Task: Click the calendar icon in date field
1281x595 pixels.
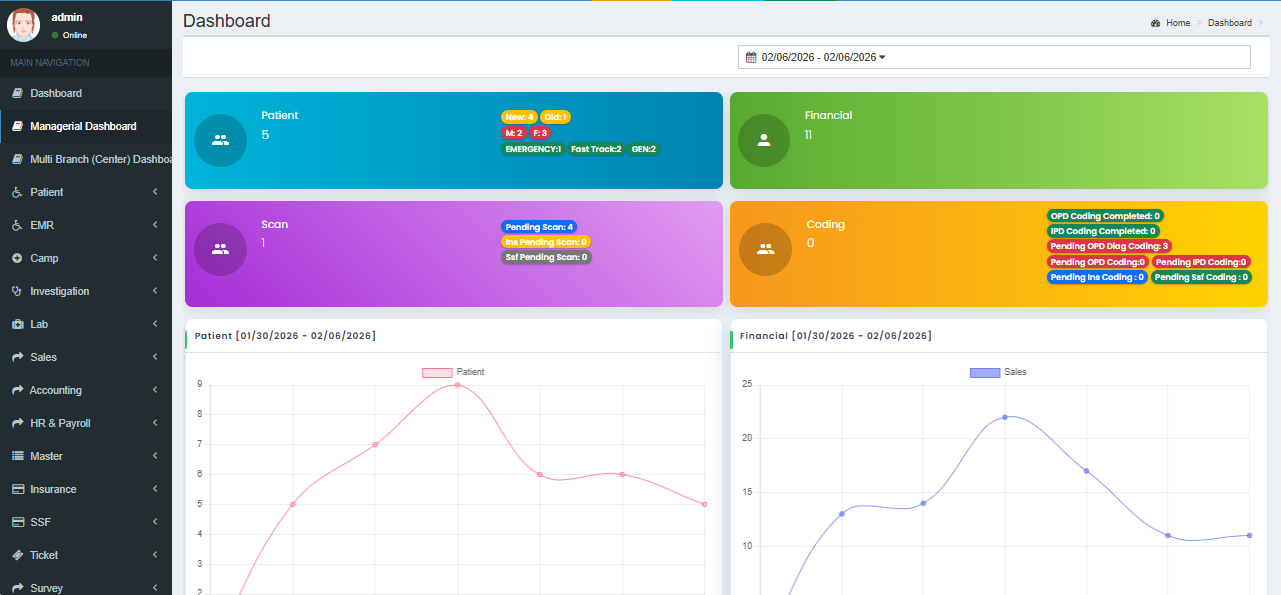Action: tap(751, 58)
